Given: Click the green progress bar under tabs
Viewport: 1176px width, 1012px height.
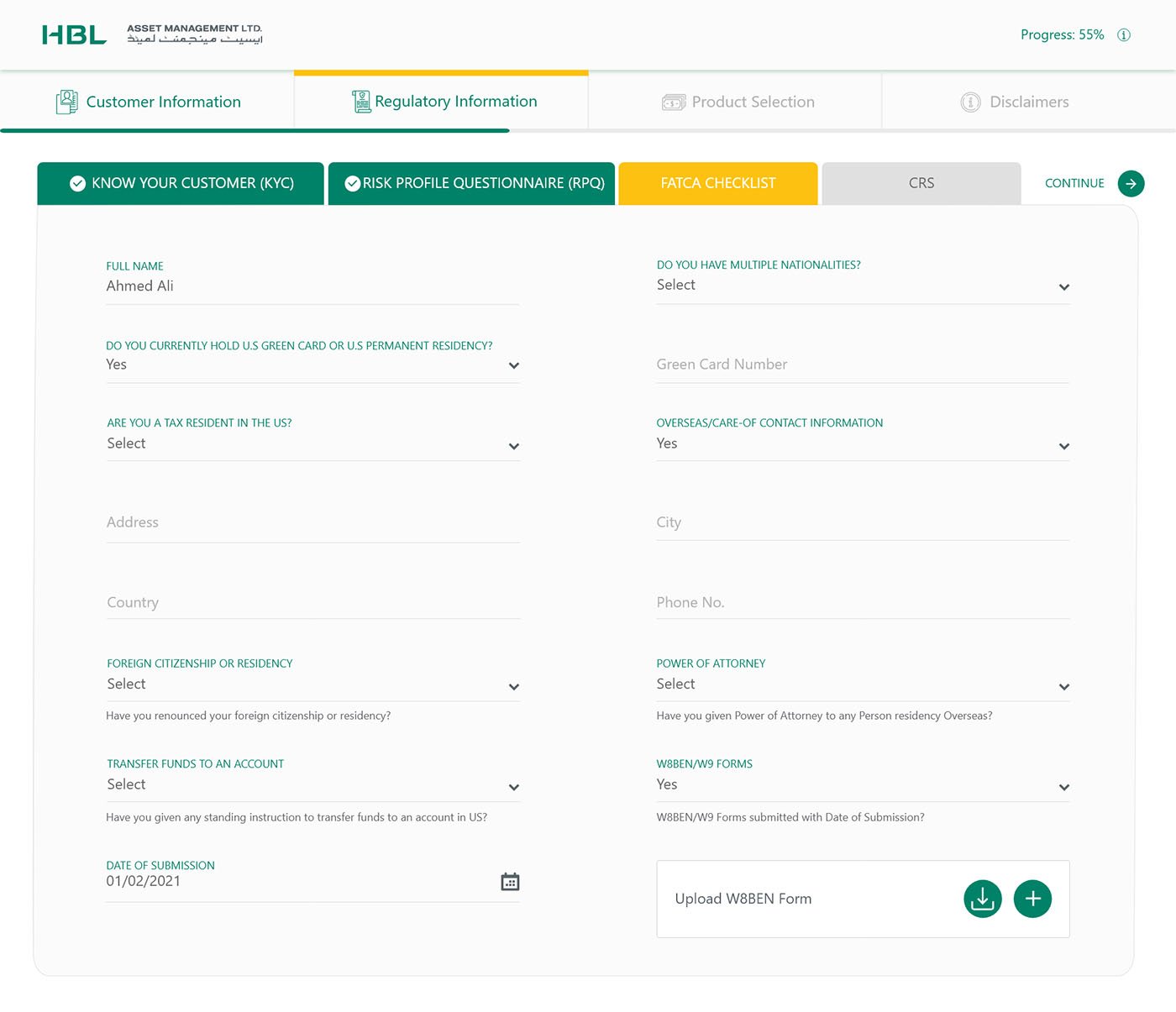Looking at the screenshot, I should pyautogui.click(x=255, y=131).
